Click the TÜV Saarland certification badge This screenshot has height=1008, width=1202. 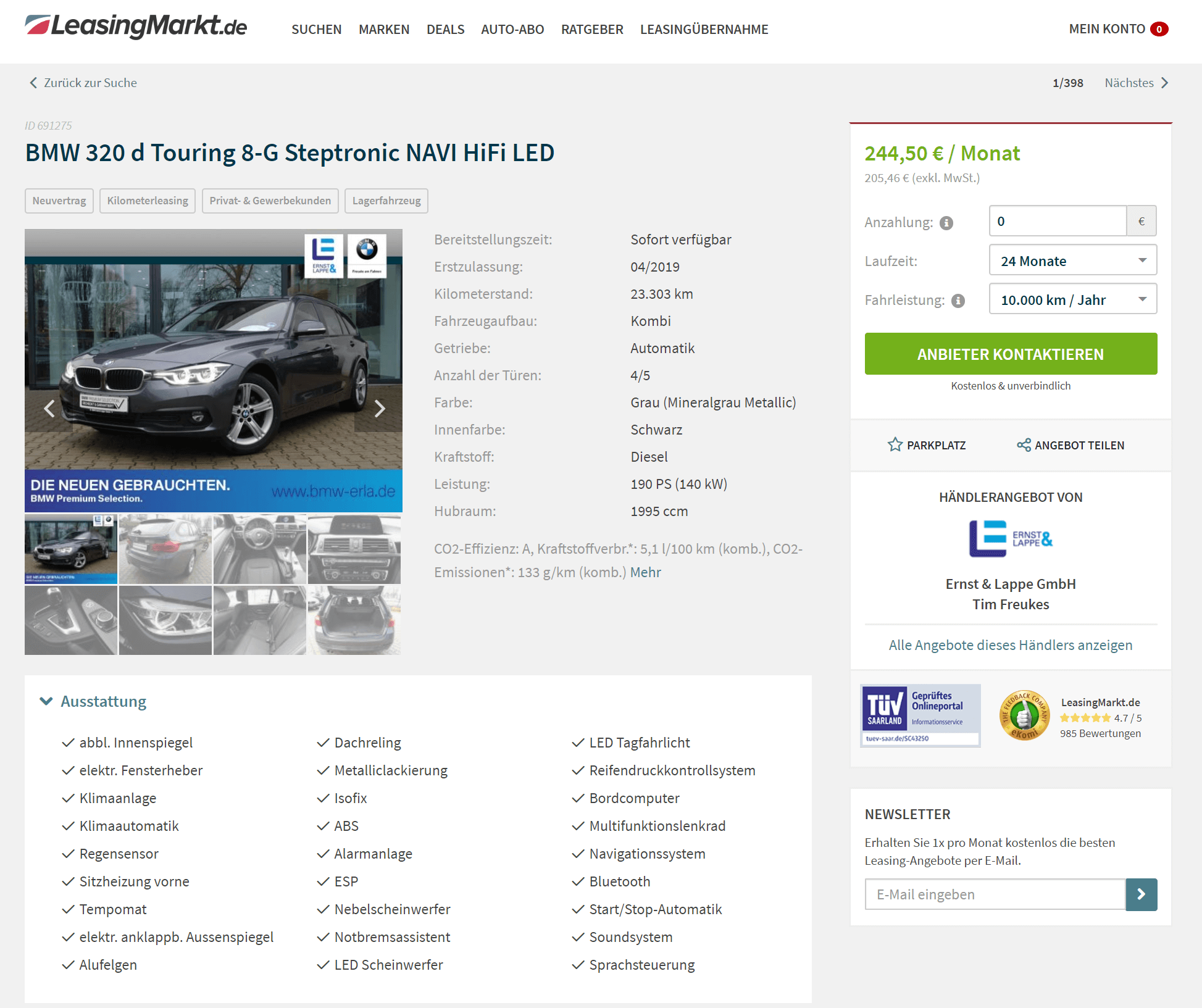point(920,715)
